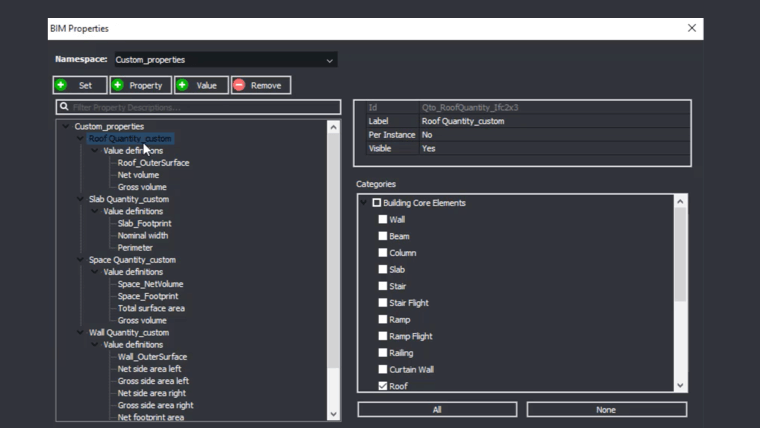This screenshot has width=760, height=428.
Task: Click the Visible value Yes
Action: pyautogui.click(x=554, y=148)
